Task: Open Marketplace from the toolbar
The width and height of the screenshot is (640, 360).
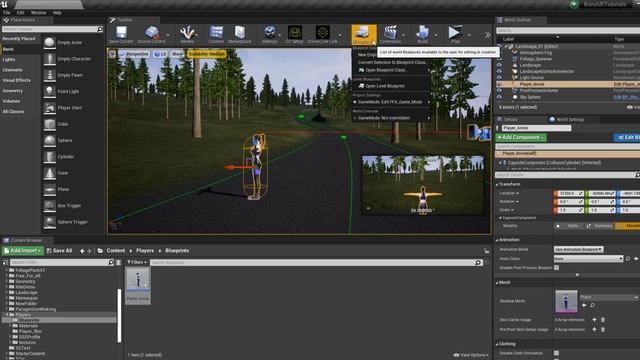Action: point(240,34)
